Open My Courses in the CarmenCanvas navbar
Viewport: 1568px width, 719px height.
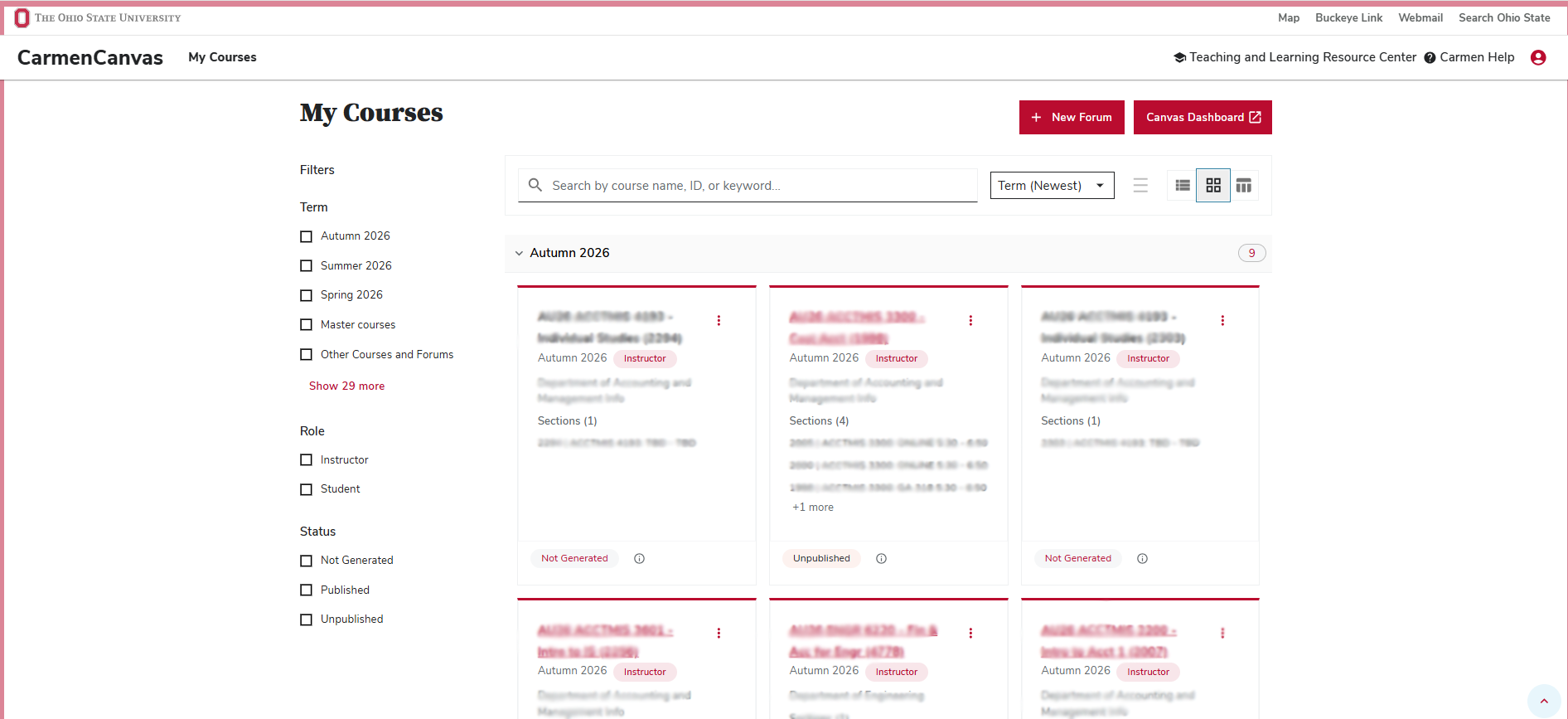click(222, 57)
